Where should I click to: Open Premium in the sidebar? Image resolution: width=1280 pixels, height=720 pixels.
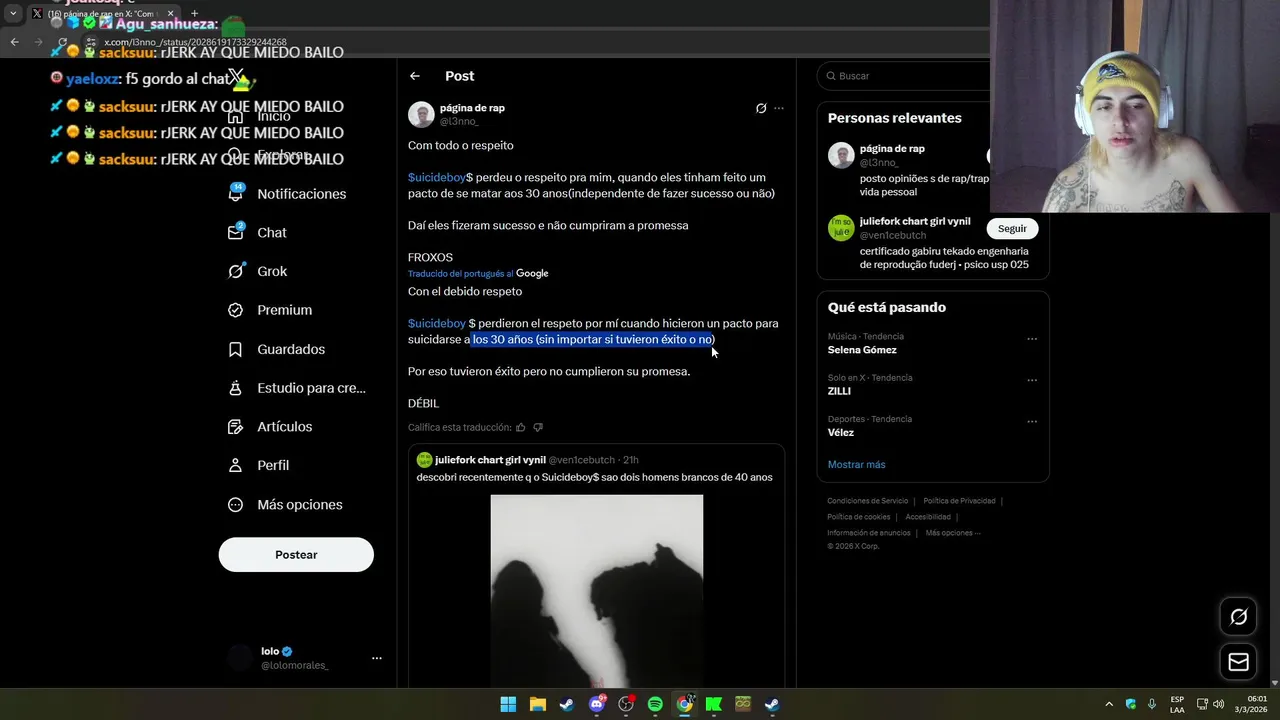pyautogui.click(x=270, y=310)
